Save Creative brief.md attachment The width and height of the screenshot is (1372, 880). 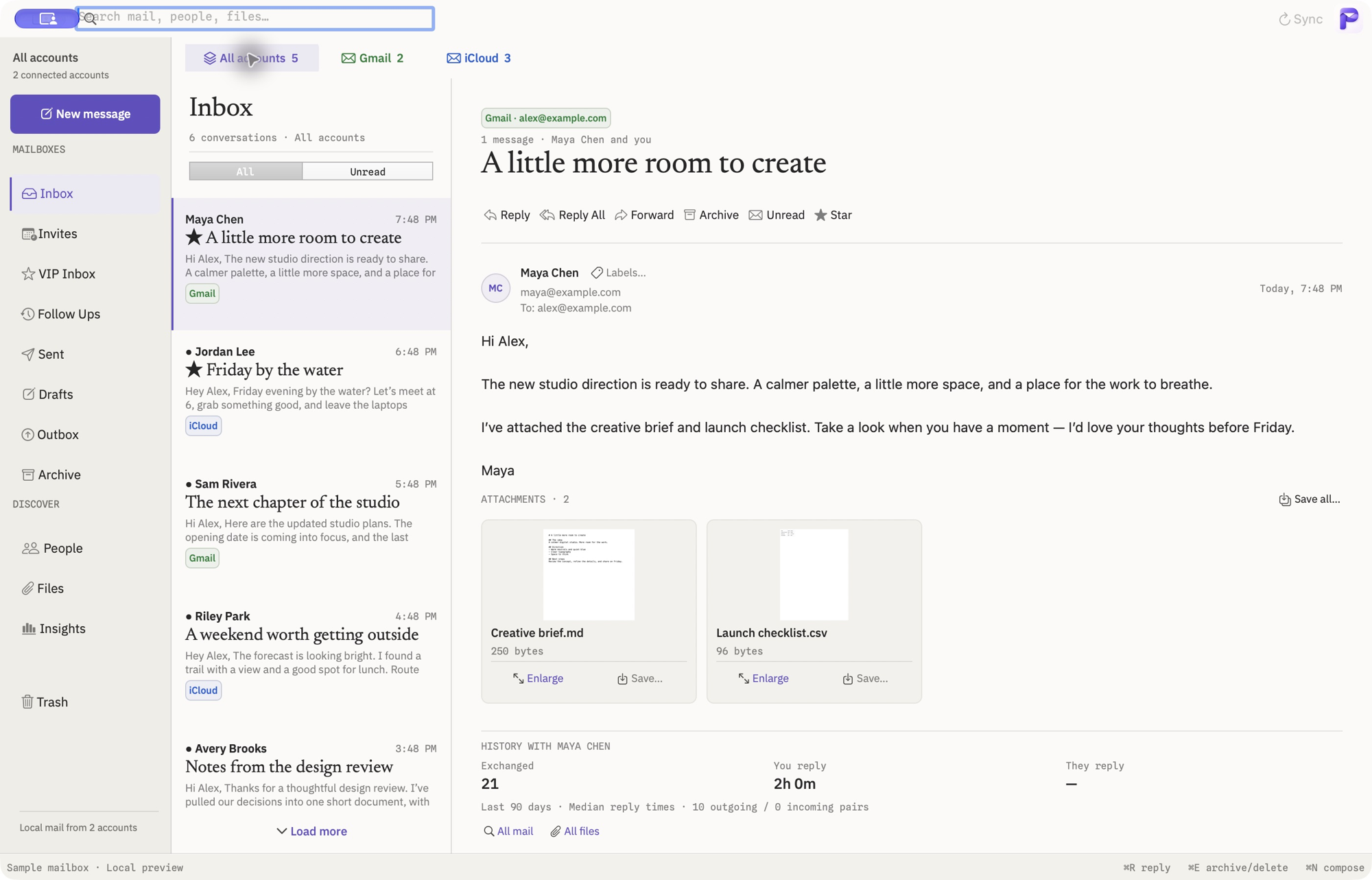point(639,678)
